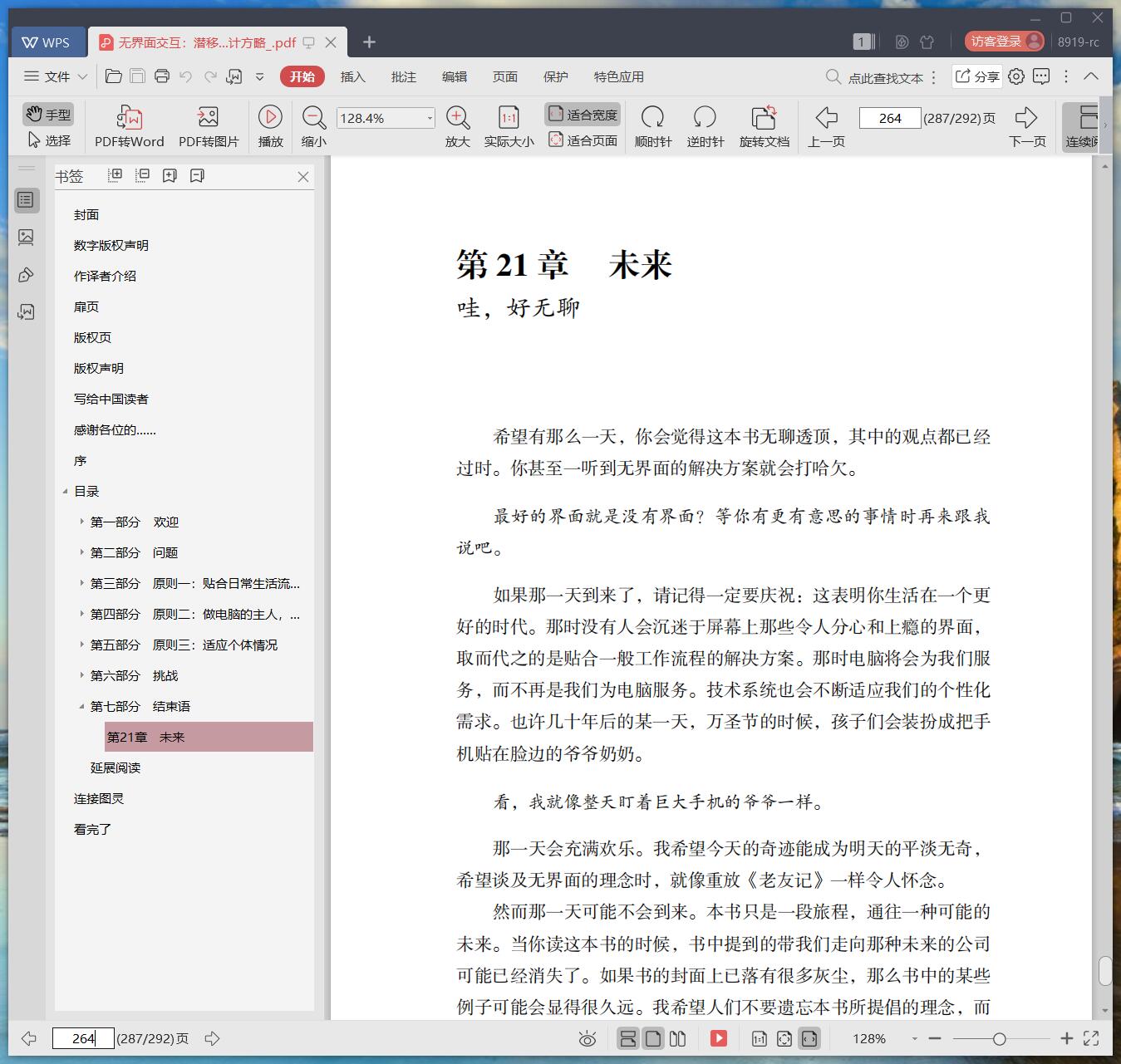Show the thumbnails panel icon

[x=26, y=238]
